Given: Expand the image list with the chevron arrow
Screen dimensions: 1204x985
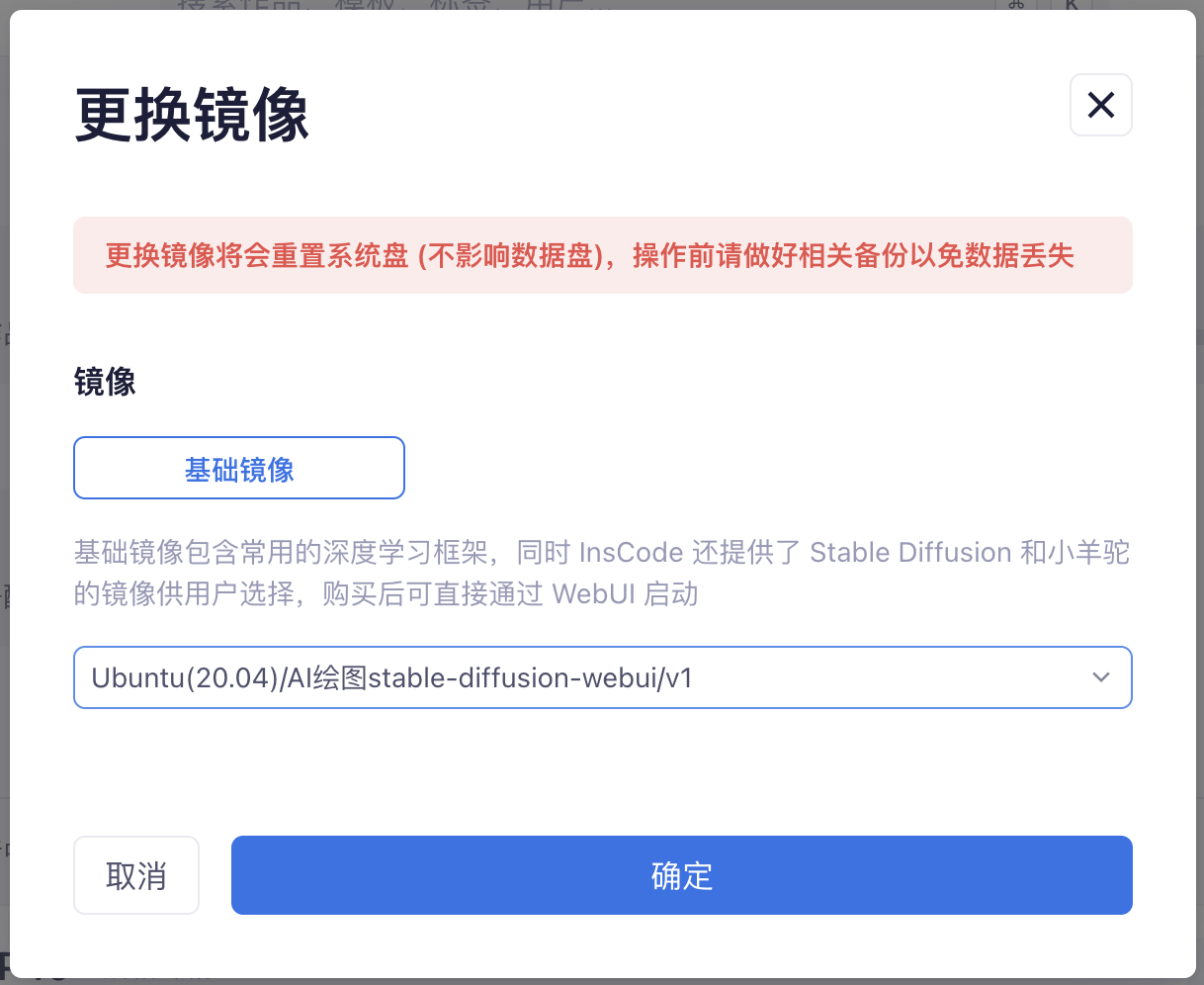Looking at the screenshot, I should pyautogui.click(x=1100, y=677).
